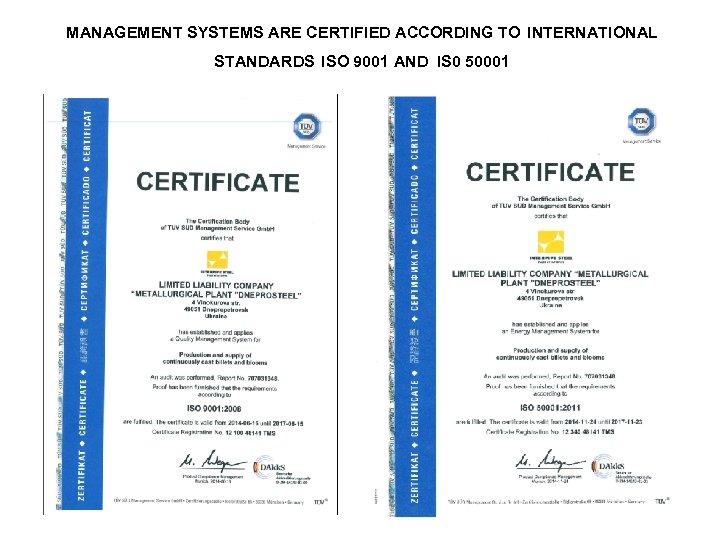Viewport: 720px width, 540px height.
Task: Click 'PLANT "DNEPROSTEEL"' line on the ISO 50001 certificate
Action: point(550,283)
